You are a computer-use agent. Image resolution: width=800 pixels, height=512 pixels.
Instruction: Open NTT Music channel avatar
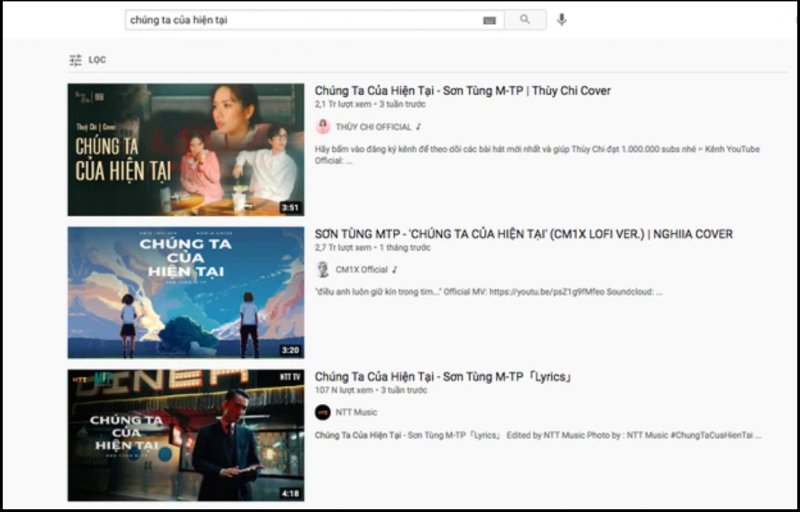(322, 412)
